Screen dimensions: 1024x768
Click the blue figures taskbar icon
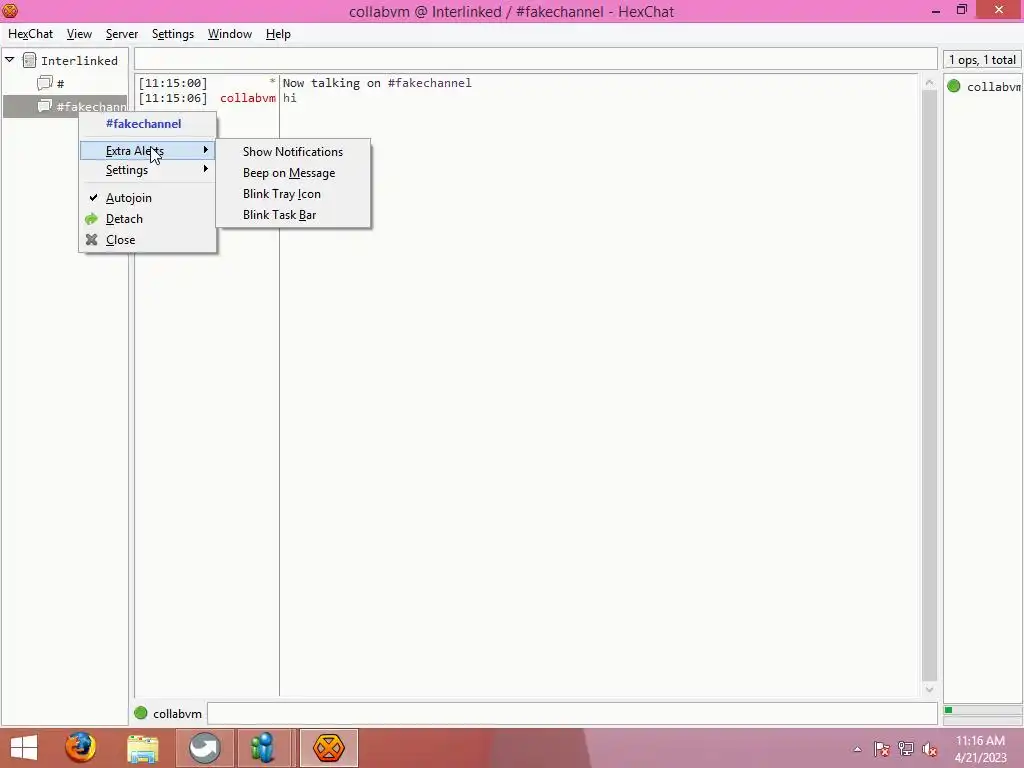point(263,748)
